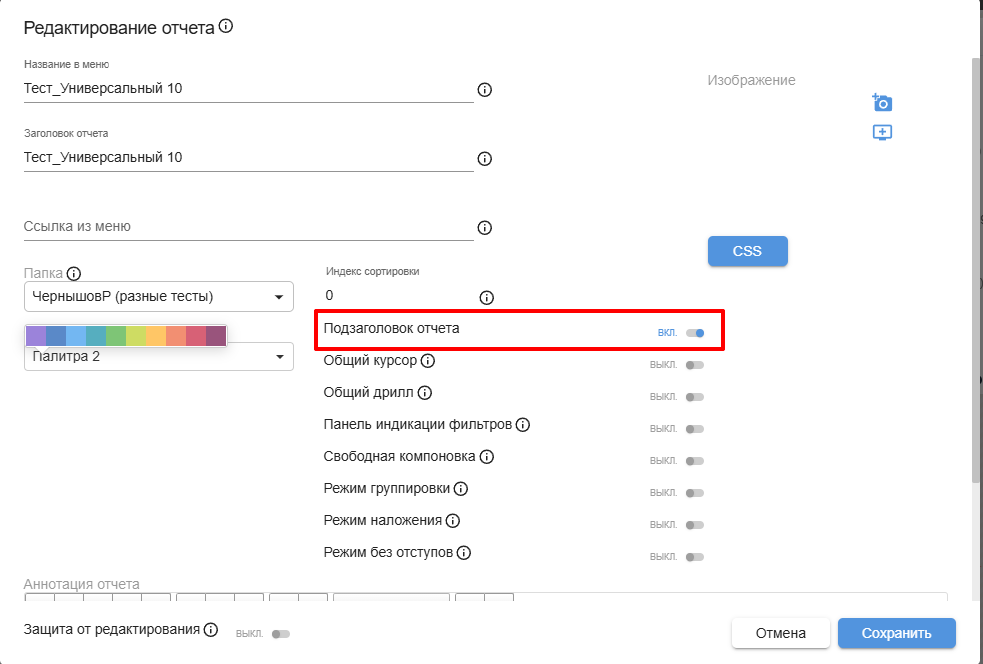Click info icon next to dialog title
The width and height of the screenshot is (983, 664).
pos(226,27)
